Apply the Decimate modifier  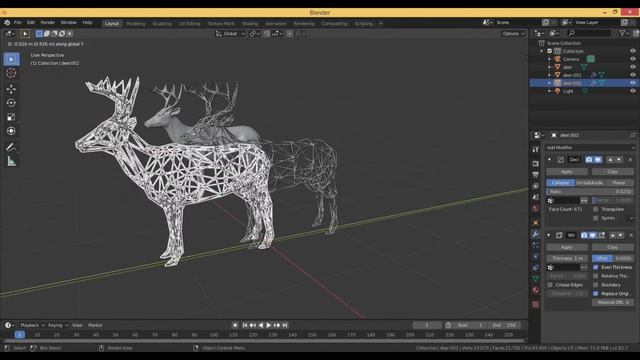point(567,172)
